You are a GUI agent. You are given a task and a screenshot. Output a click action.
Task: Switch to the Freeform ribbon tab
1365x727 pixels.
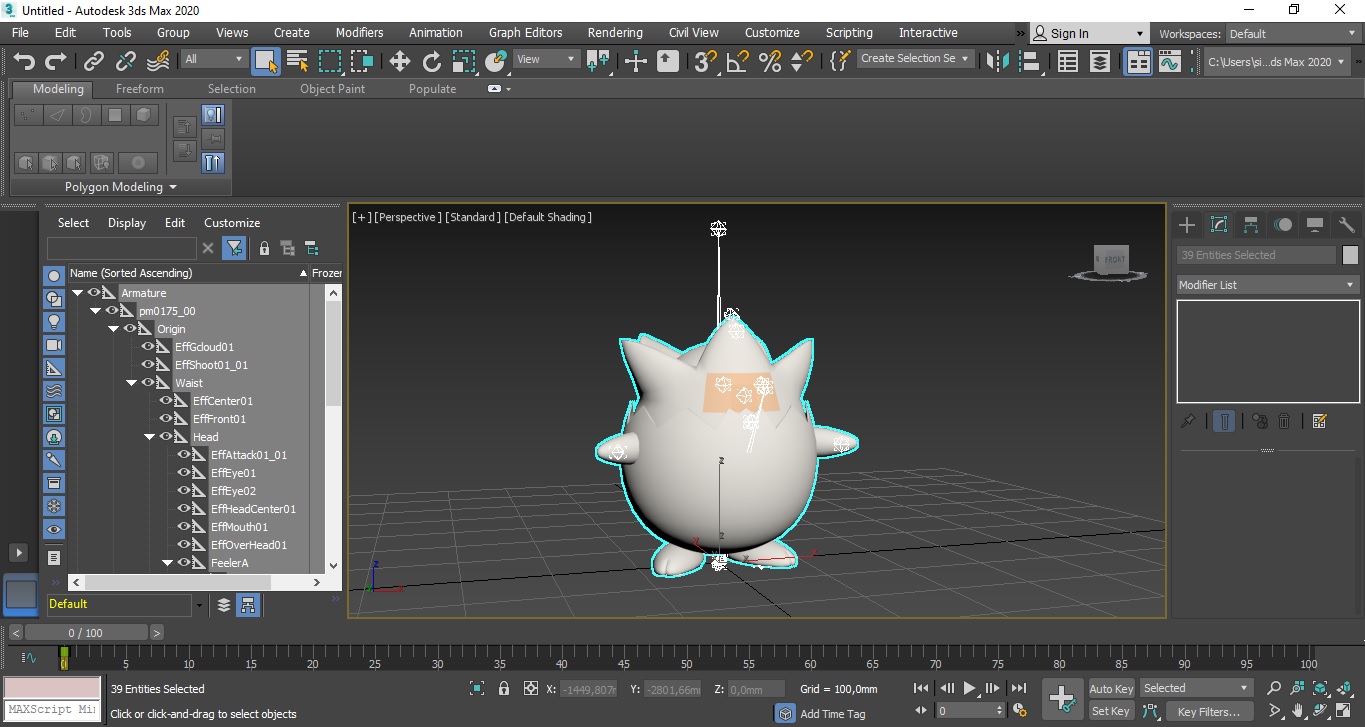(x=140, y=89)
